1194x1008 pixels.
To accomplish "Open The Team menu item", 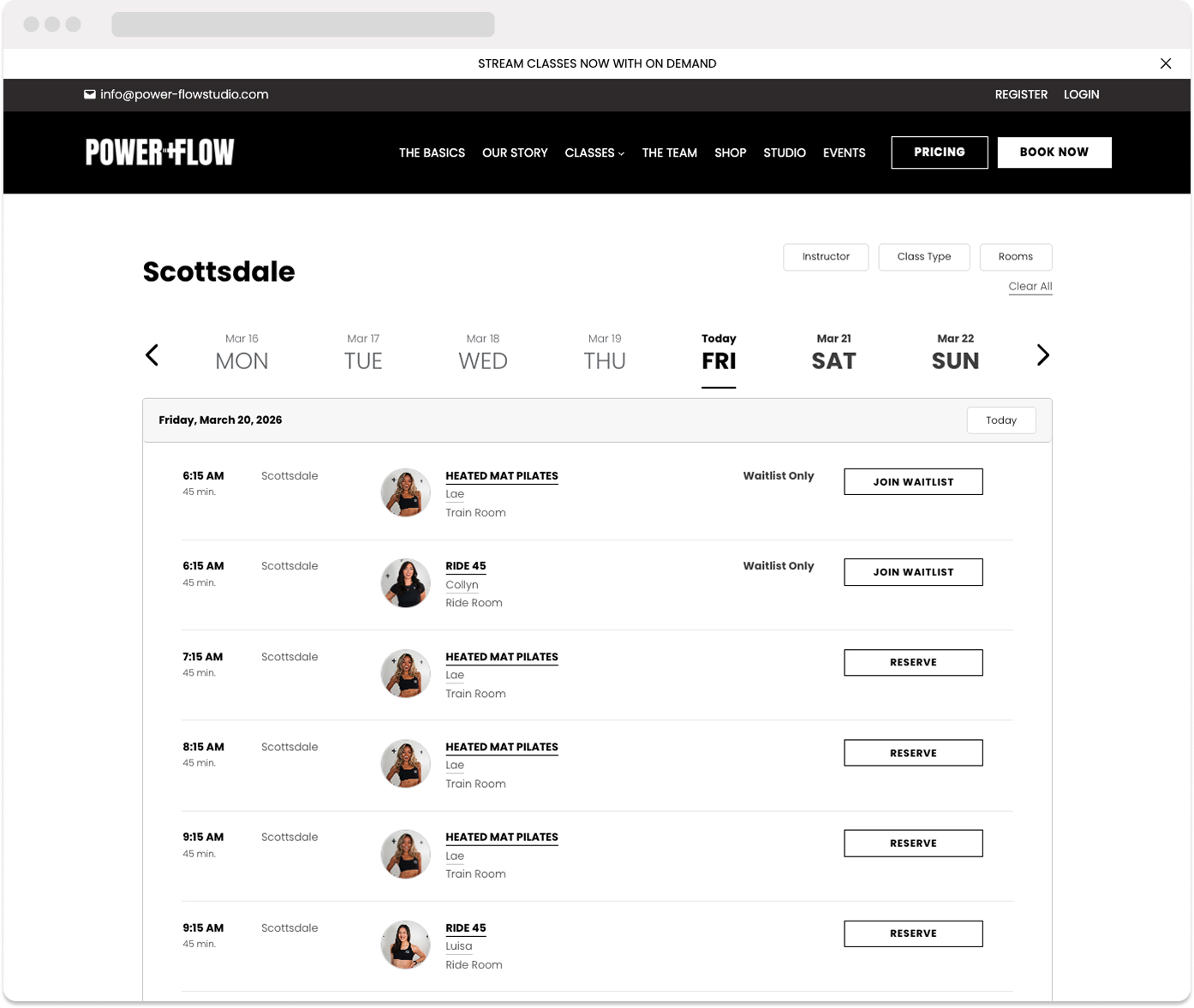I will click(669, 152).
